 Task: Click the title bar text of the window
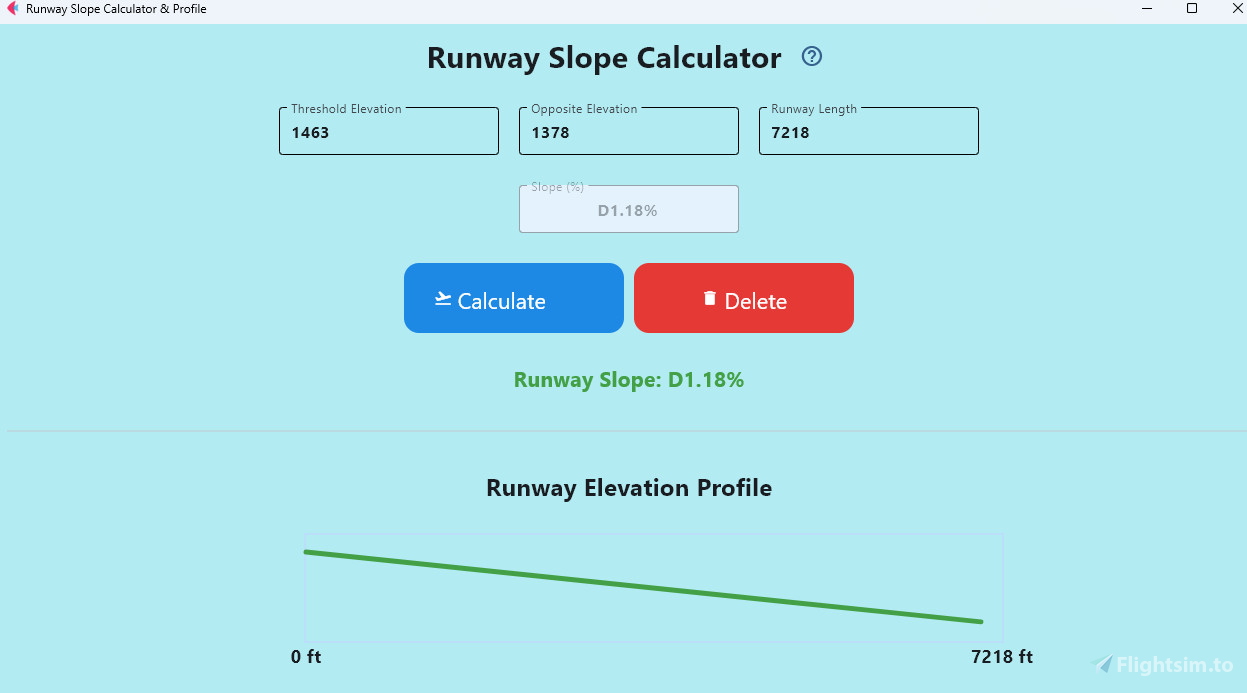tap(117, 8)
